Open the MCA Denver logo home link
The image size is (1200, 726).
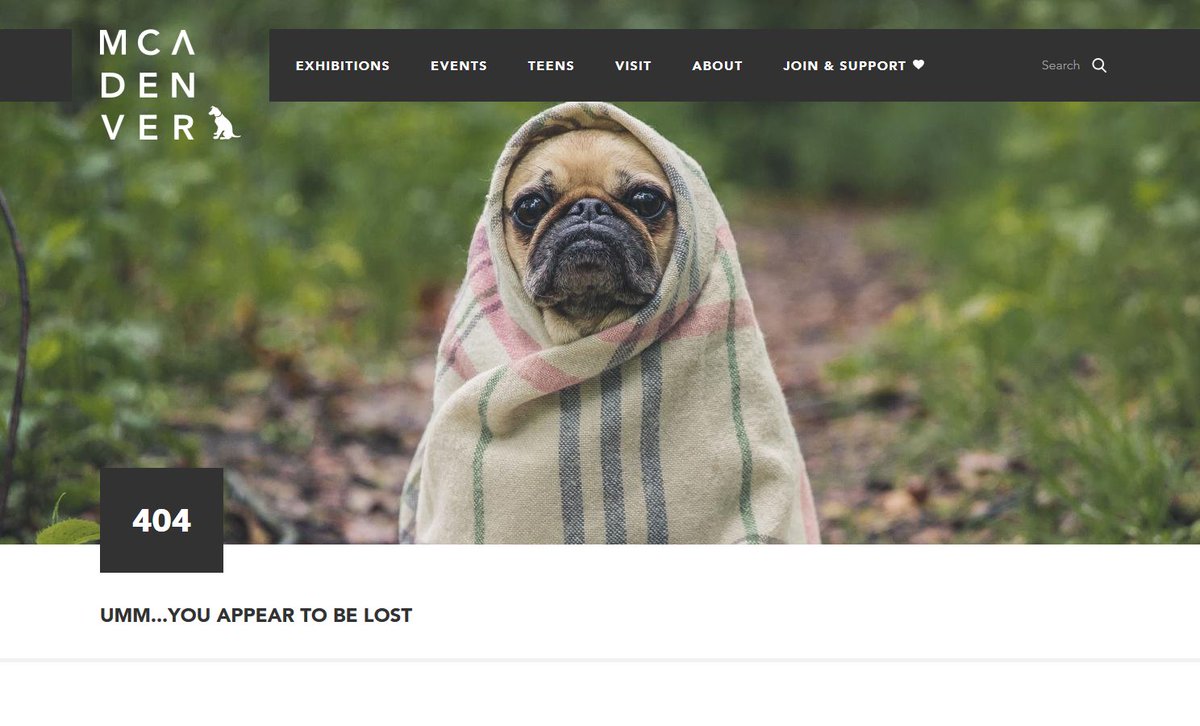tap(169, 85)
